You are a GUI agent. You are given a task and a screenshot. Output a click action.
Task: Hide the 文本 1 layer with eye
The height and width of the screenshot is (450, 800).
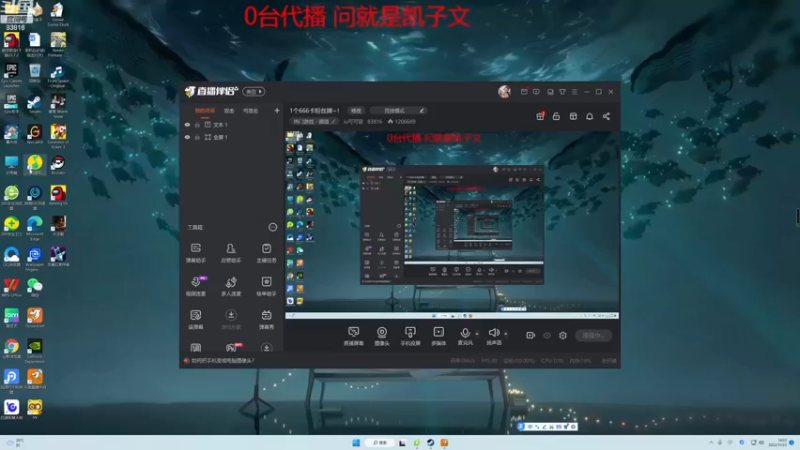pyautogui.click(x=187, y=124)
